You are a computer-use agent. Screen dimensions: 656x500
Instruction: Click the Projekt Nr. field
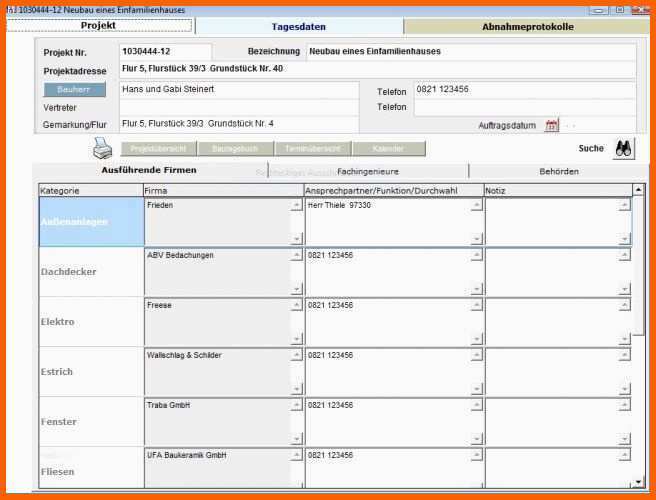165,52
